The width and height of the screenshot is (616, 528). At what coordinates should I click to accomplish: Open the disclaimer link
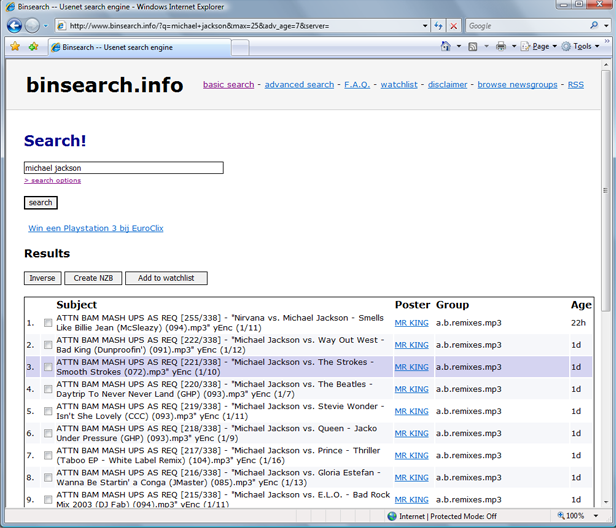point(447,84)
